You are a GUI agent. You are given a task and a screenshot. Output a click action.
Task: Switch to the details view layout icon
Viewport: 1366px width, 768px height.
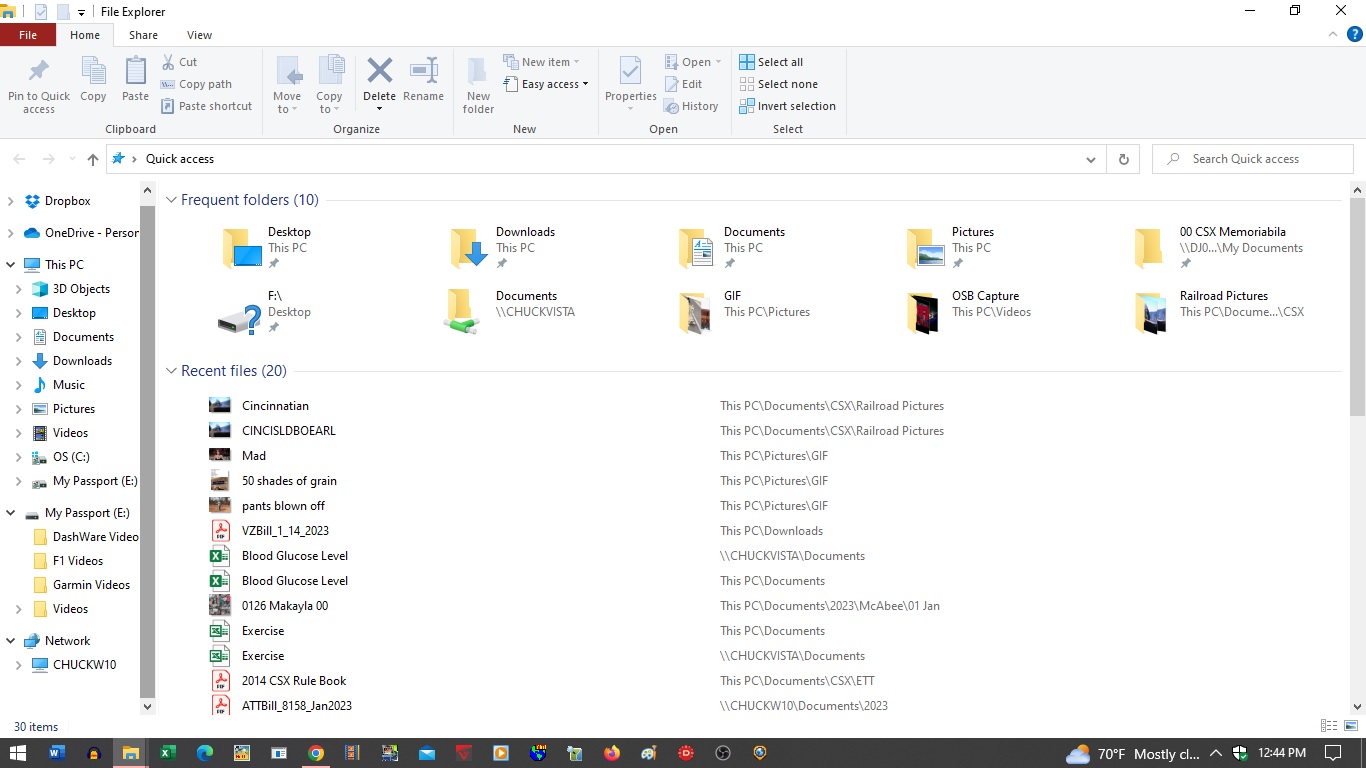click(x=1329, y=726)
